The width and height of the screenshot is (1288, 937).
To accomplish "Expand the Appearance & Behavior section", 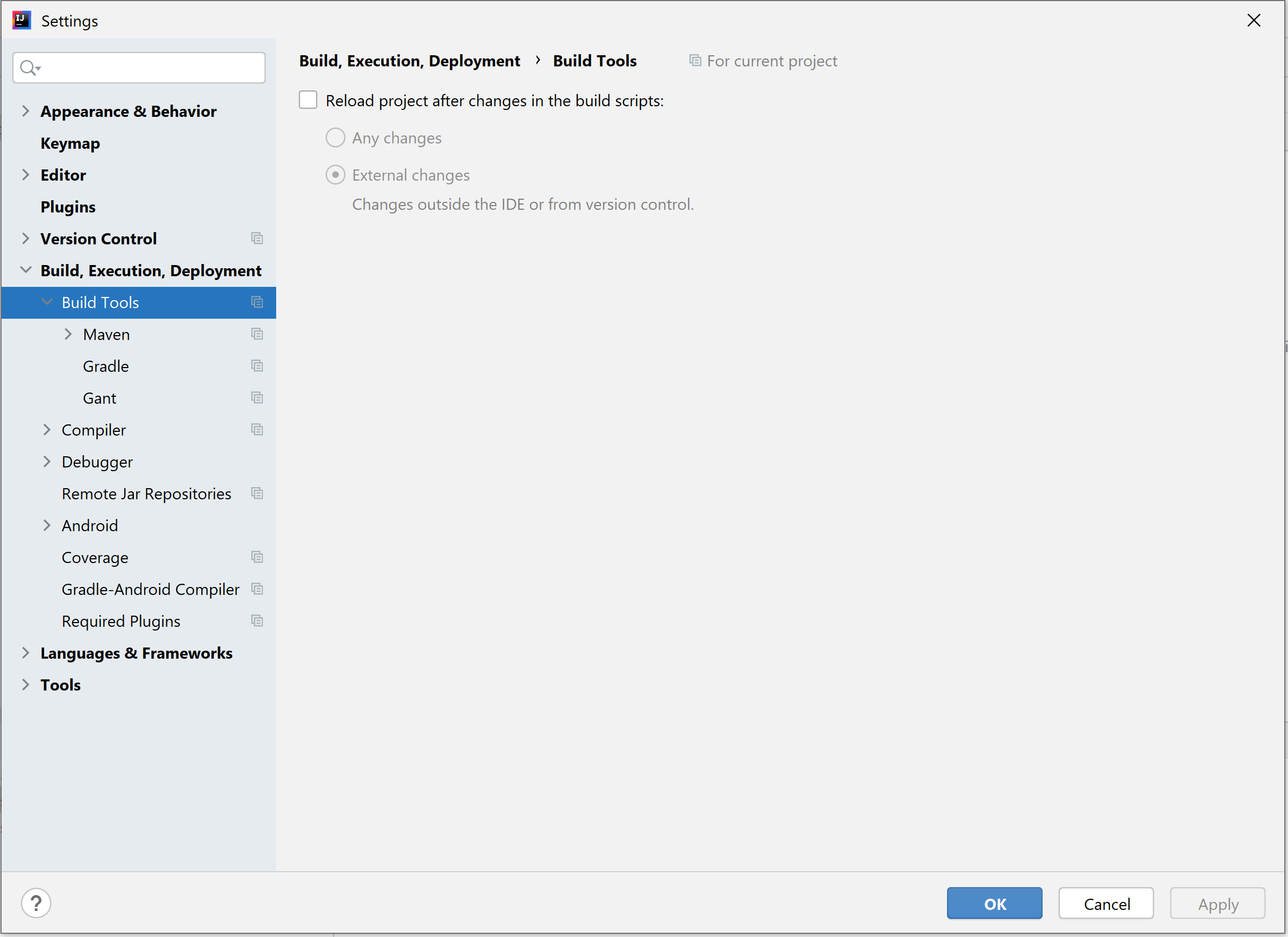I will tap(25, 110).
